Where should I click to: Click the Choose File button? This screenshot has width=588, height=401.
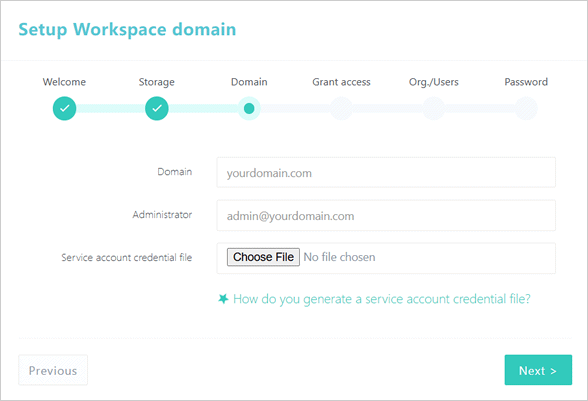pyautogui.click(x=263, y=257)
